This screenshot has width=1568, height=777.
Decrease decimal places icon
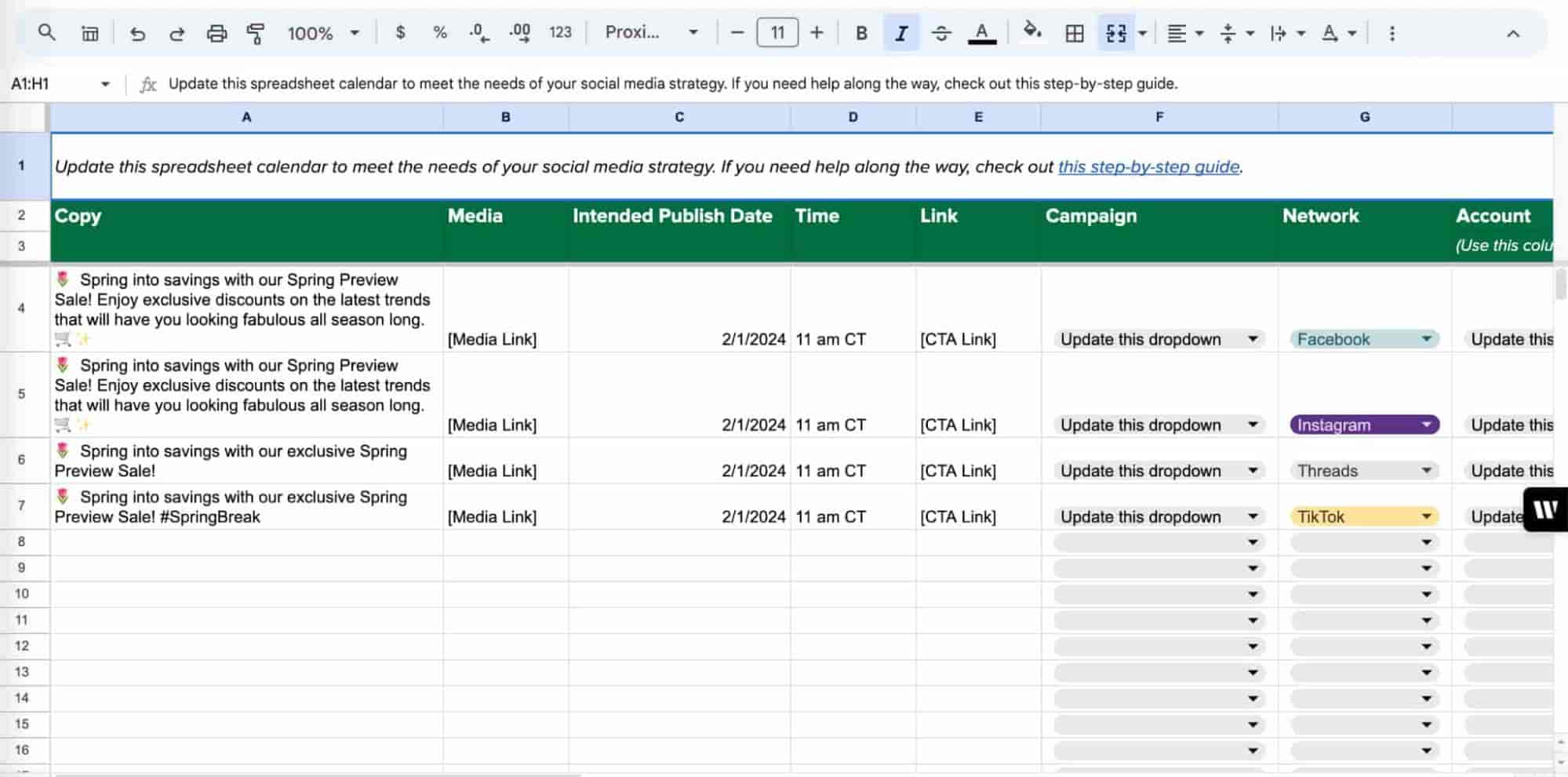coord(479,33)
